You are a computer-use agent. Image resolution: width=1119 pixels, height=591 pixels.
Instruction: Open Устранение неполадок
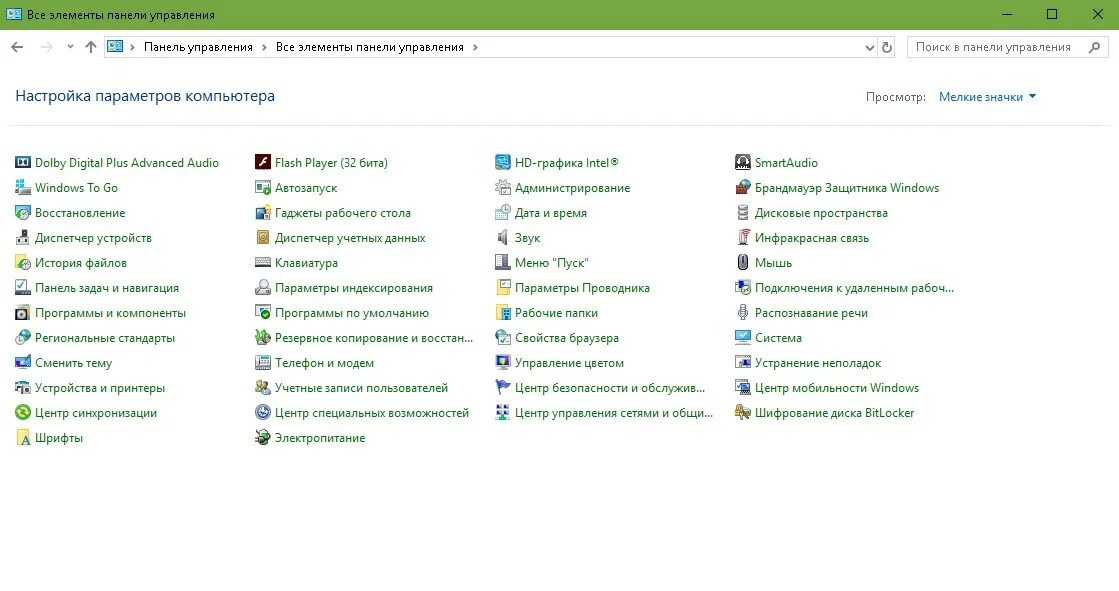click(x=818, y=363)
